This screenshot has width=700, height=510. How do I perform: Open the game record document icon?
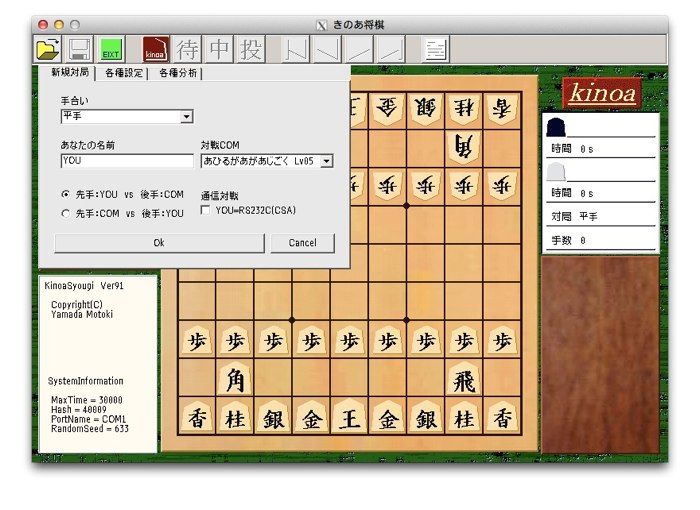pyautogui.click(x=435, y=49)
